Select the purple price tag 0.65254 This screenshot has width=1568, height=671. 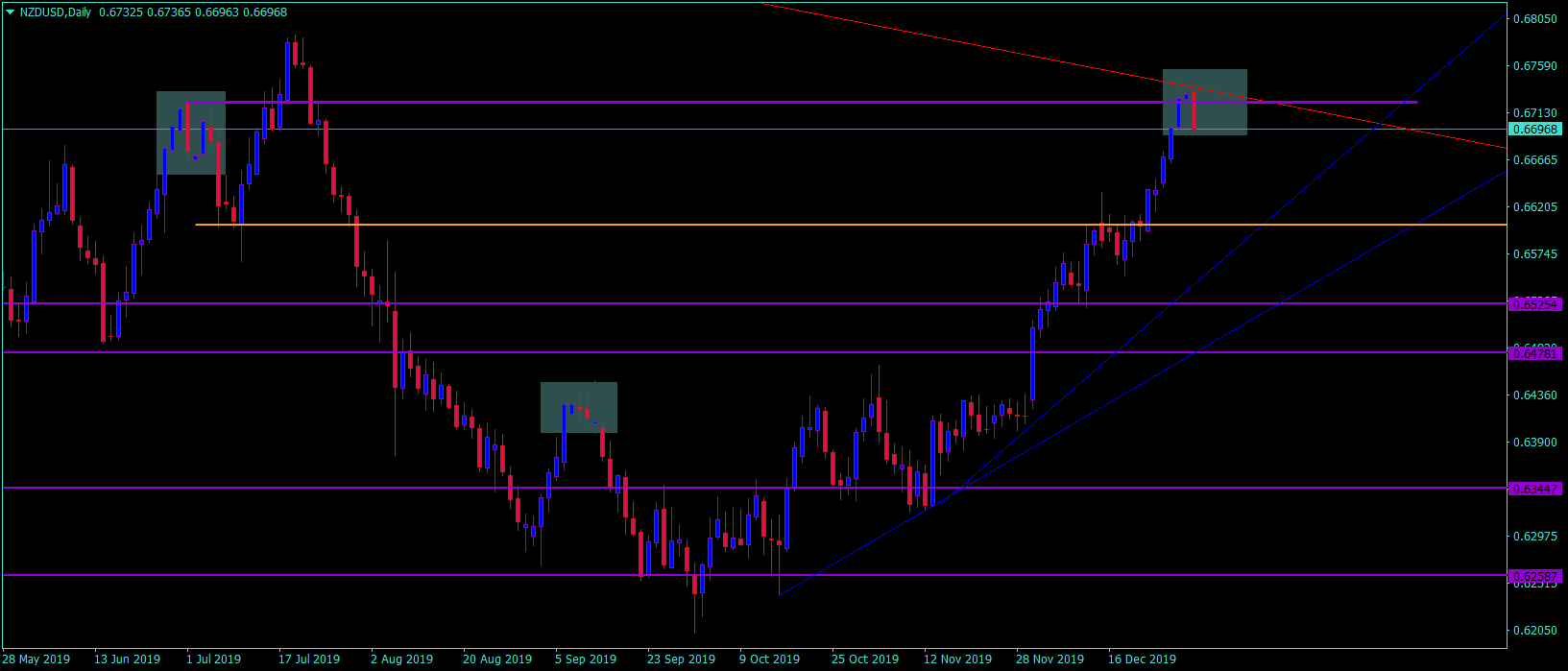[1536, 304]
